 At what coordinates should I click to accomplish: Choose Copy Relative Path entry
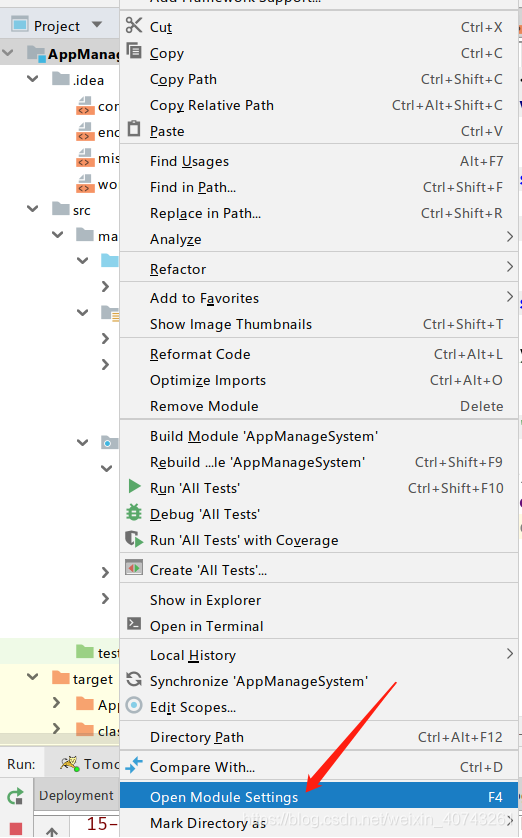tap(319, 105)
